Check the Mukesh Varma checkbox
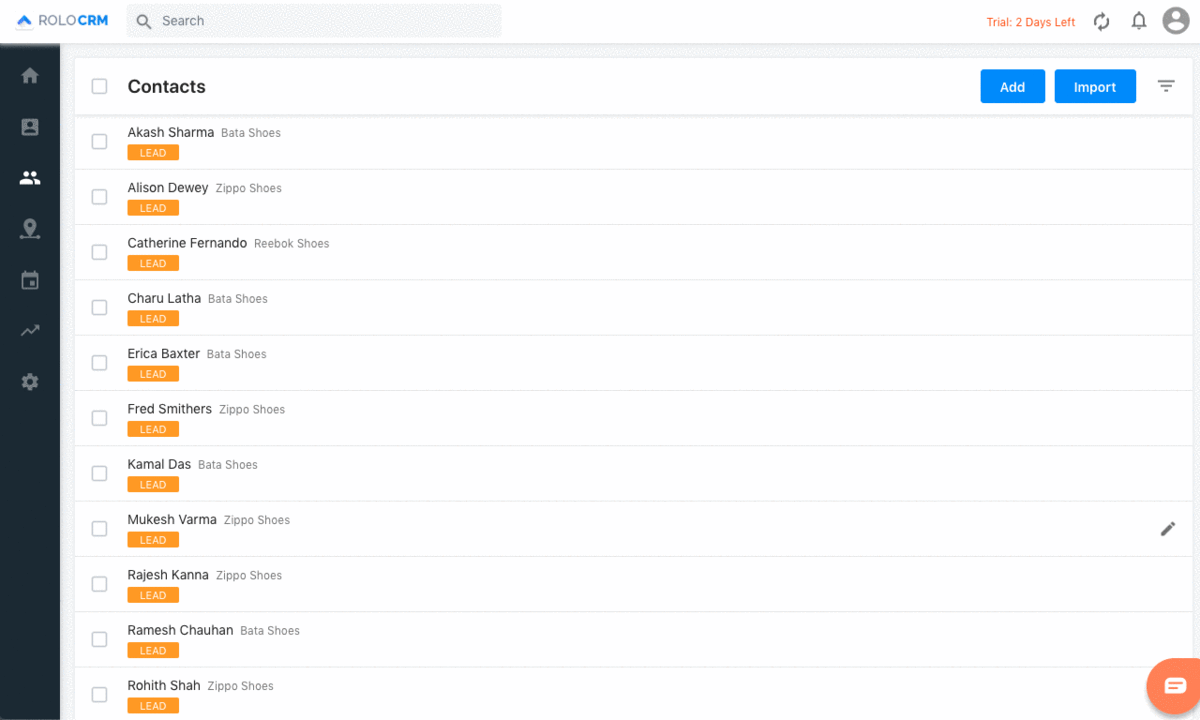The image size is (1200, 720). 99,529
